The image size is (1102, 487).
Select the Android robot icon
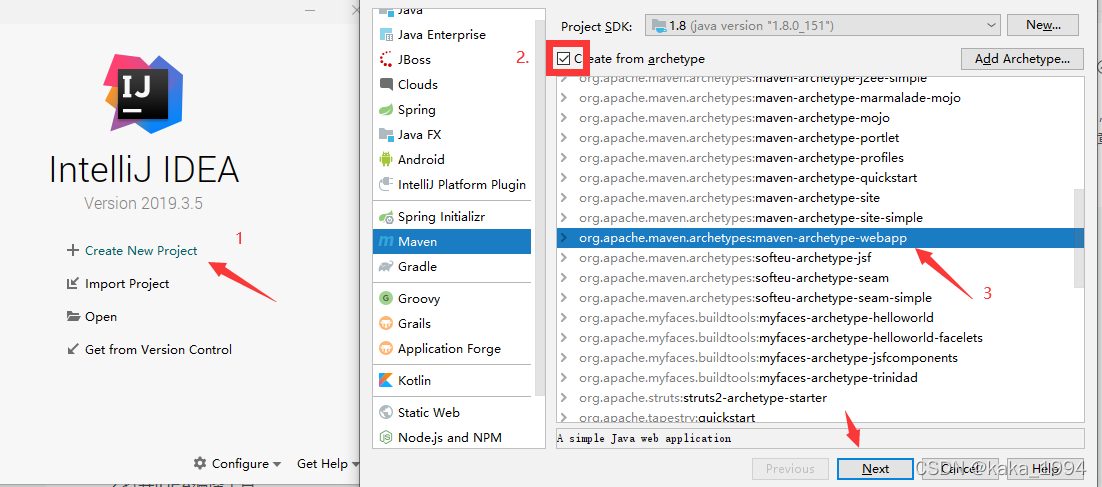pyautogui.click(x=386, y=160)
